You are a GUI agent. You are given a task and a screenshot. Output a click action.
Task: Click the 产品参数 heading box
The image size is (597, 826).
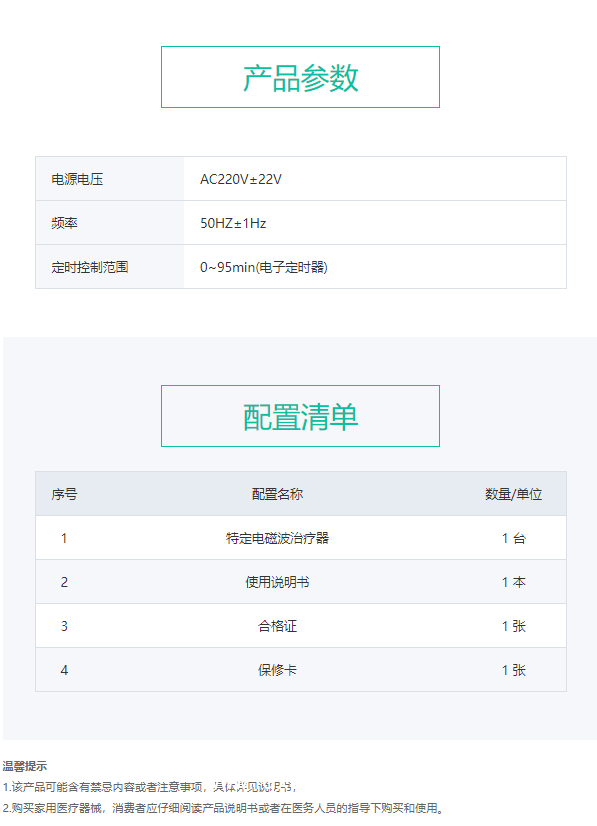tap(300, 77)
